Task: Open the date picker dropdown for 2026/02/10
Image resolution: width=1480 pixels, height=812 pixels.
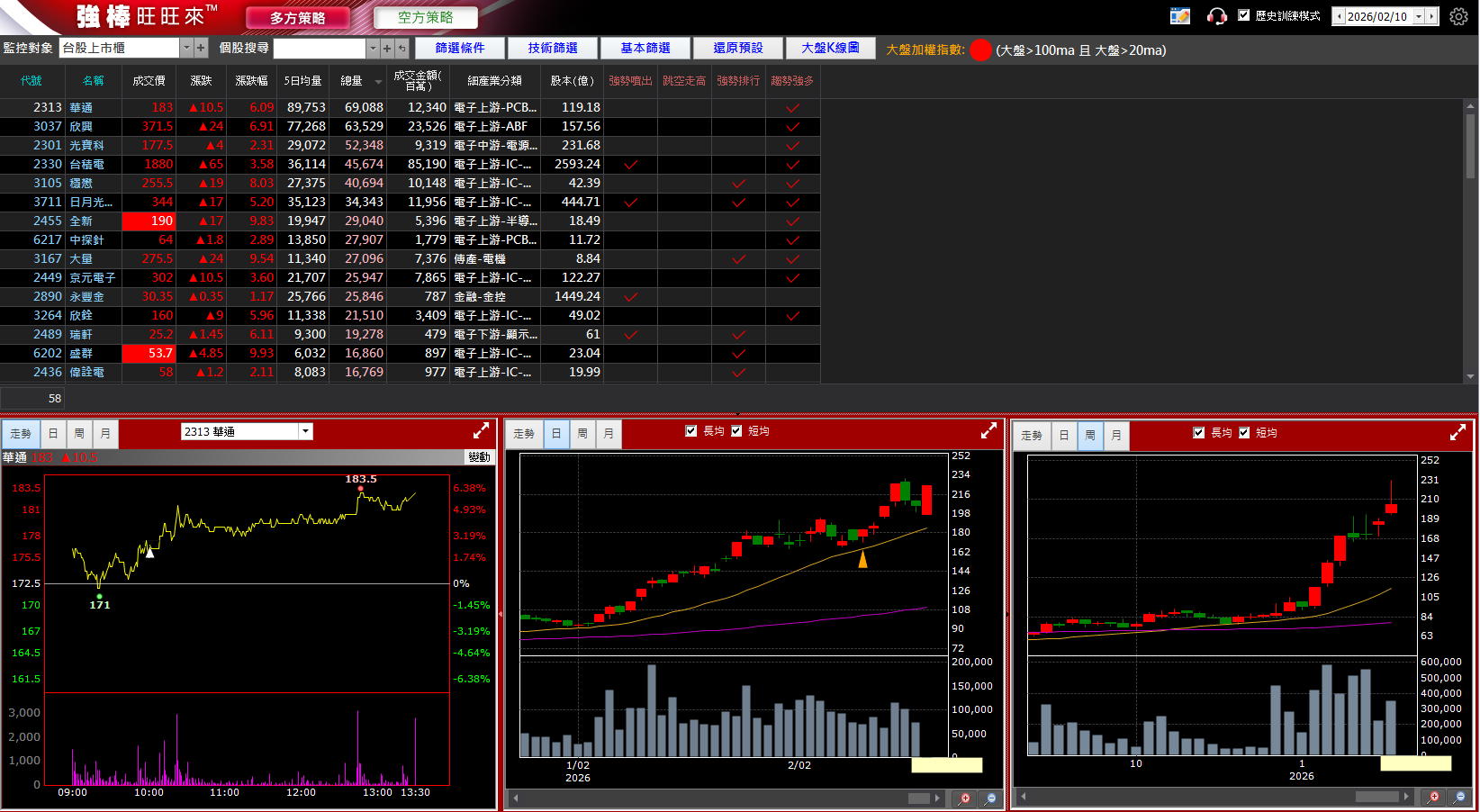Action: tap(1418, 16)
